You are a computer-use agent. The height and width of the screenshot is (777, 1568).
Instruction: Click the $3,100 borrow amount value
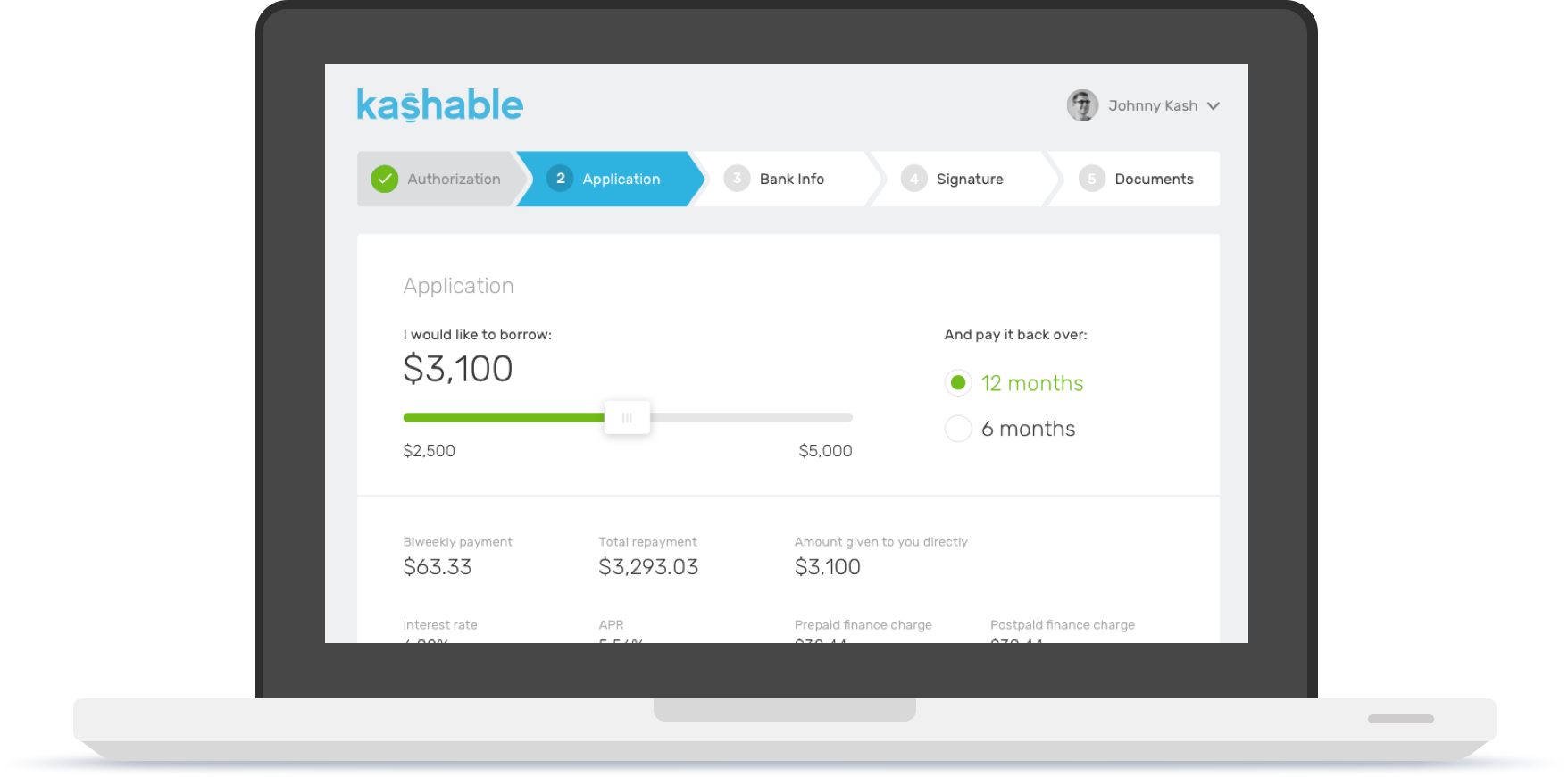pos(458,369)
